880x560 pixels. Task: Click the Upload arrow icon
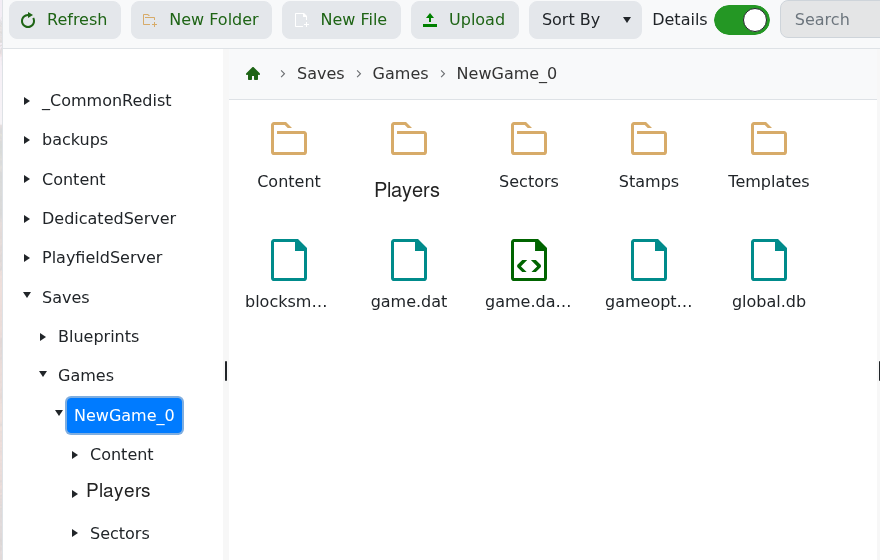point(430,20)
